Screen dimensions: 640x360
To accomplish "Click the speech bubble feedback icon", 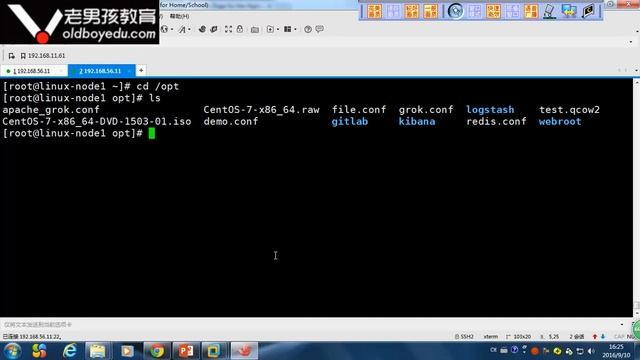I will point(320,29).
